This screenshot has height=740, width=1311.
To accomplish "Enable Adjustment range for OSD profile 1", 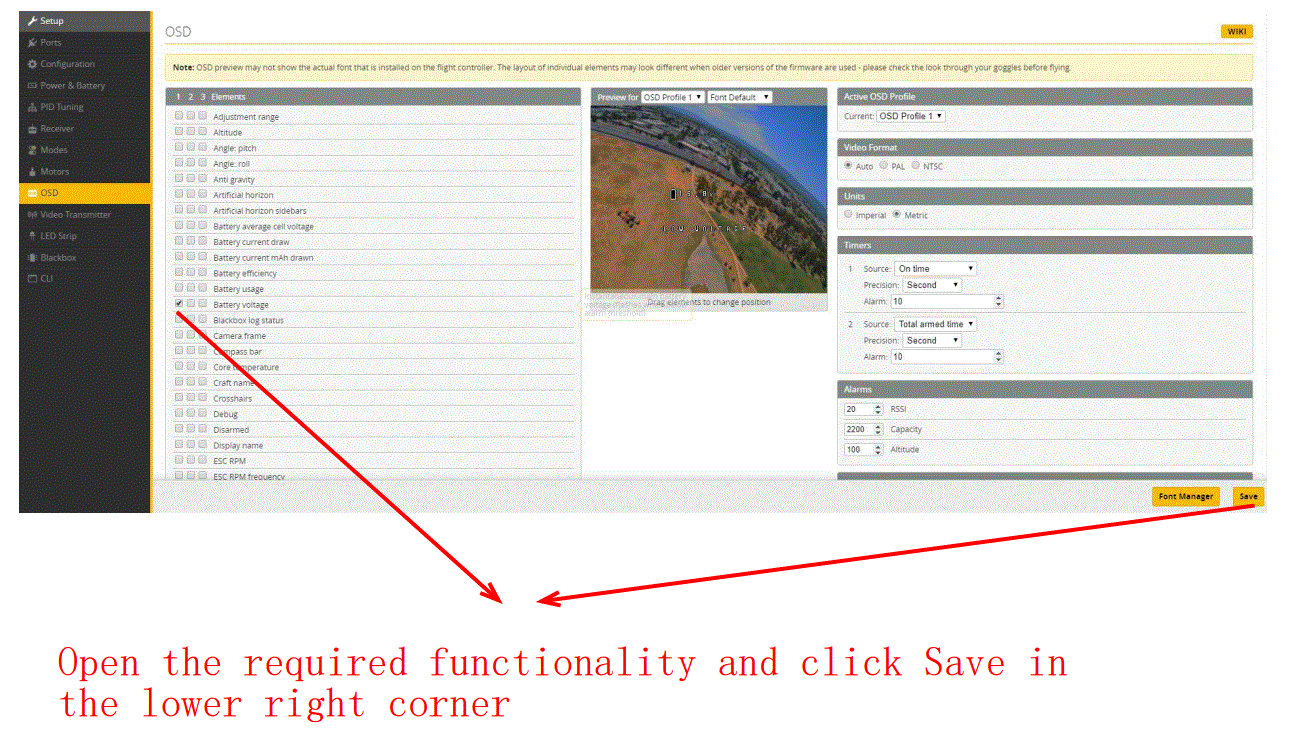I will (x=179, y=116).
